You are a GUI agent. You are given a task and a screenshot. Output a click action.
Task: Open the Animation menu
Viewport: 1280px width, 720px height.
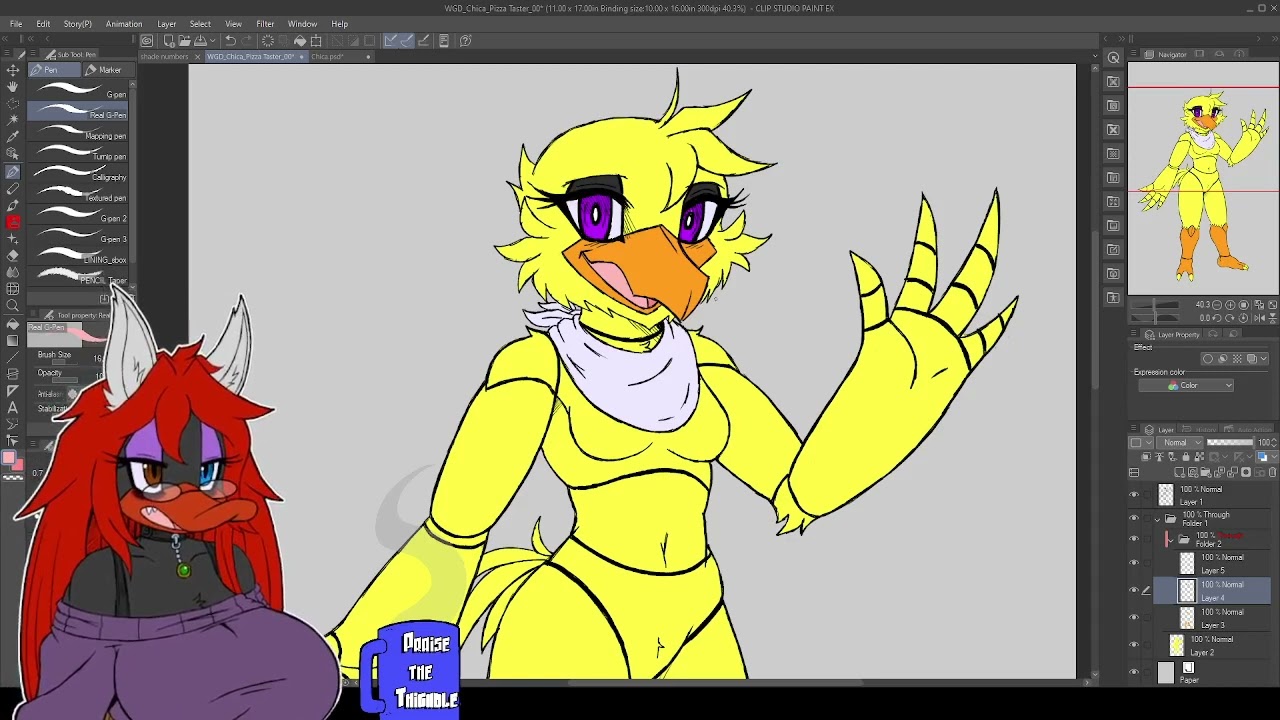tap(124, 24)
